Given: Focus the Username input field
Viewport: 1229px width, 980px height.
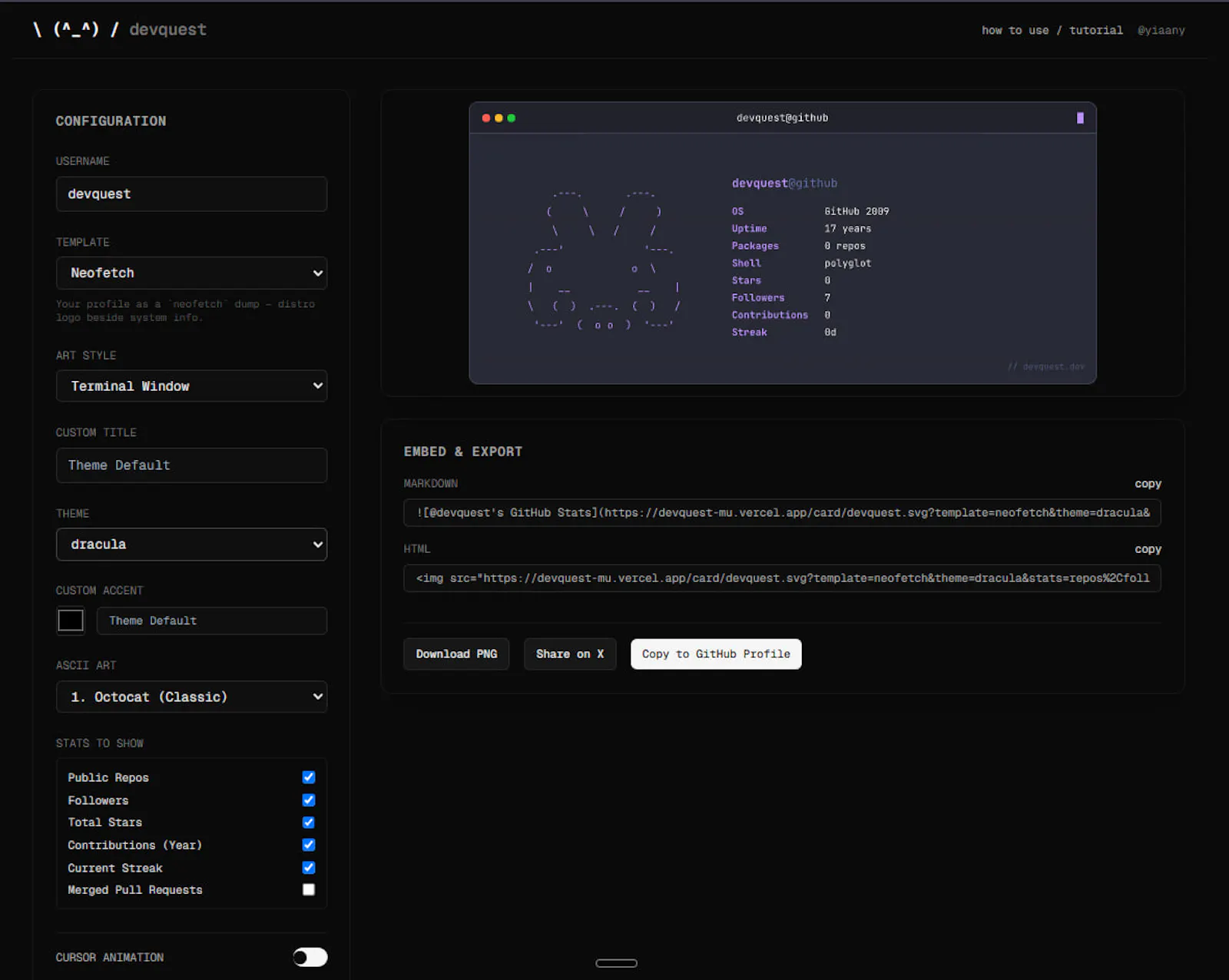Looking at the screenshot, I should tap(191, 194).
